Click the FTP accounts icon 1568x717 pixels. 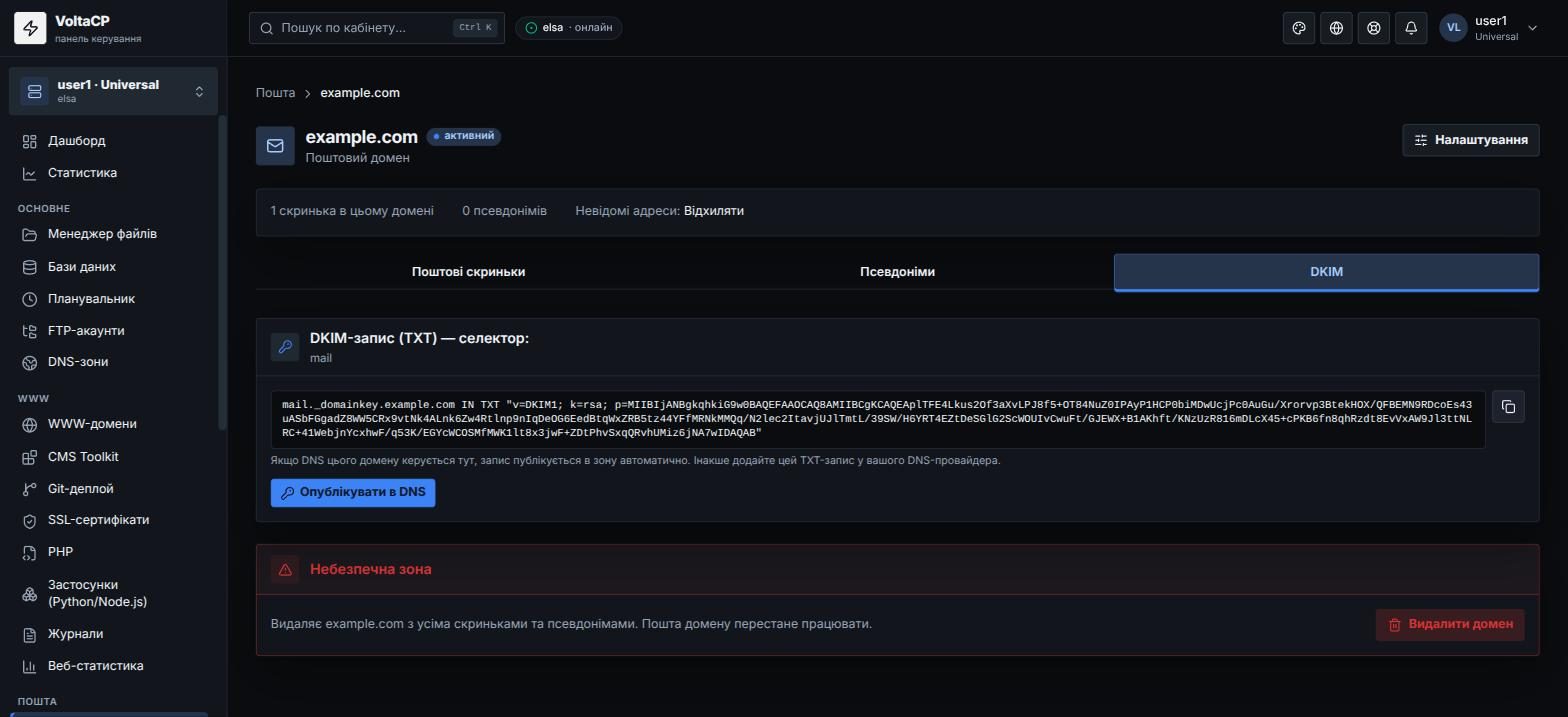(30, 331)
